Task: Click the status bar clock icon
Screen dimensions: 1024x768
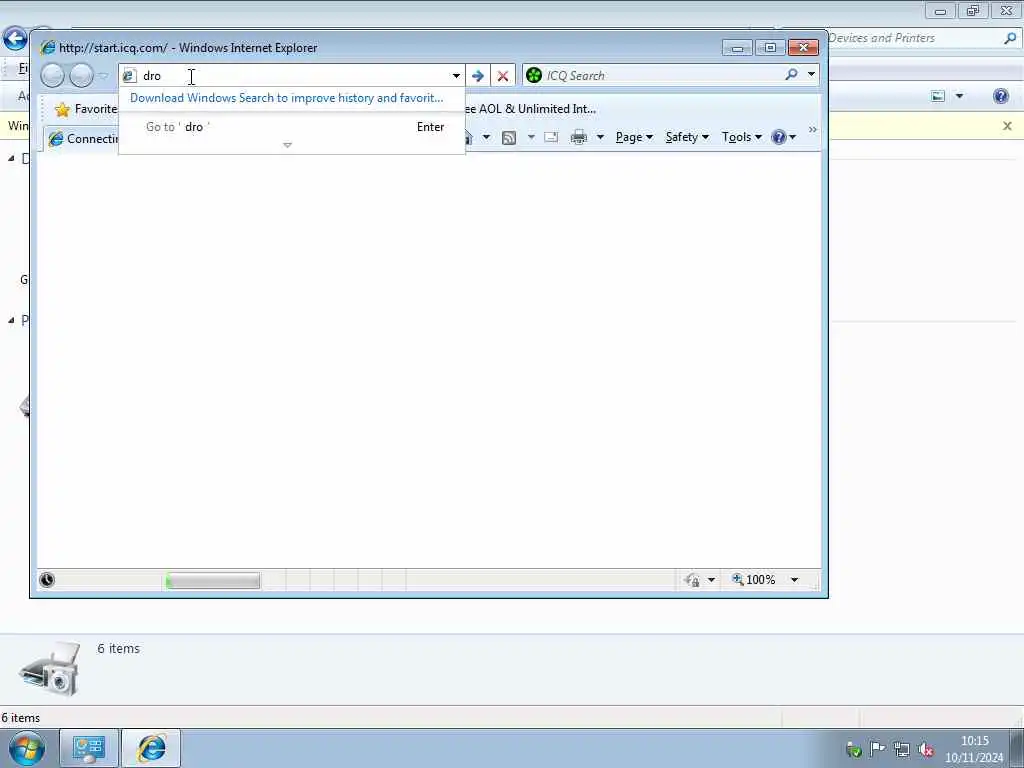Action: point(47,580)
